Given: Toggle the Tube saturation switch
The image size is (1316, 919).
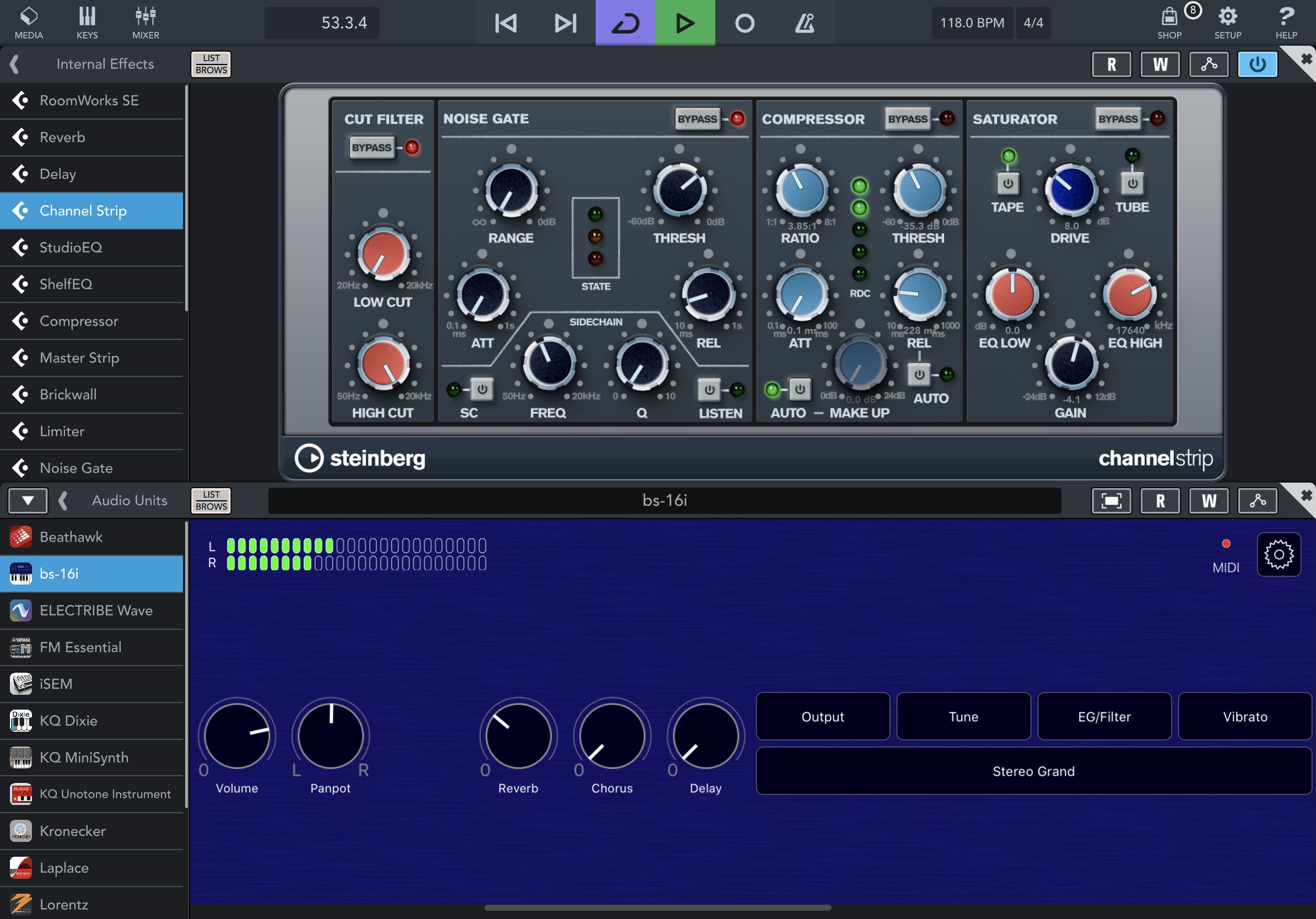Looking at the screenshot, I should [1132, 184].
